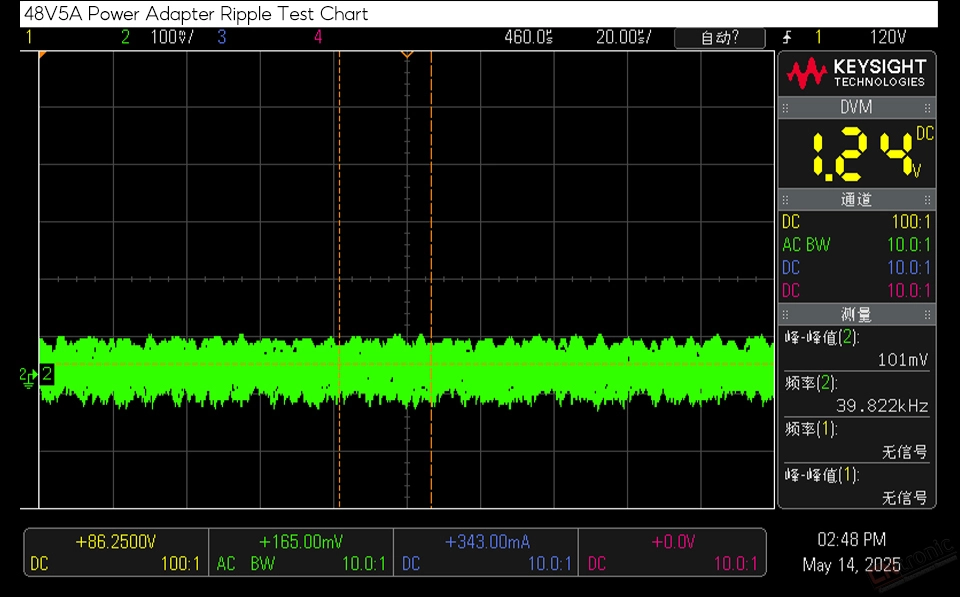Click the left dashed orange cursor line

pos(339,279)
